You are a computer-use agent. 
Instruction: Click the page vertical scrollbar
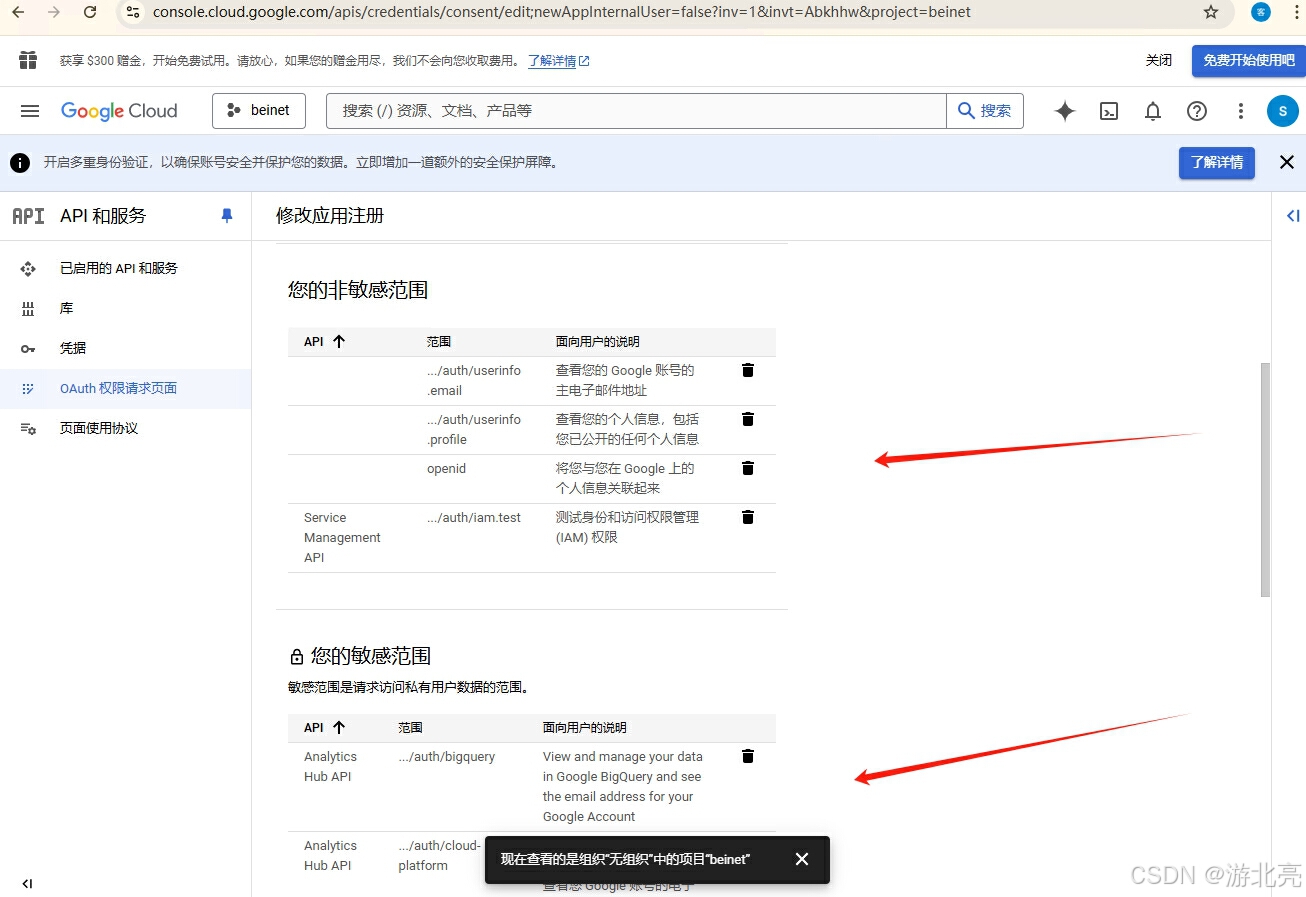pyautogui.click(x=1265, y=480)
